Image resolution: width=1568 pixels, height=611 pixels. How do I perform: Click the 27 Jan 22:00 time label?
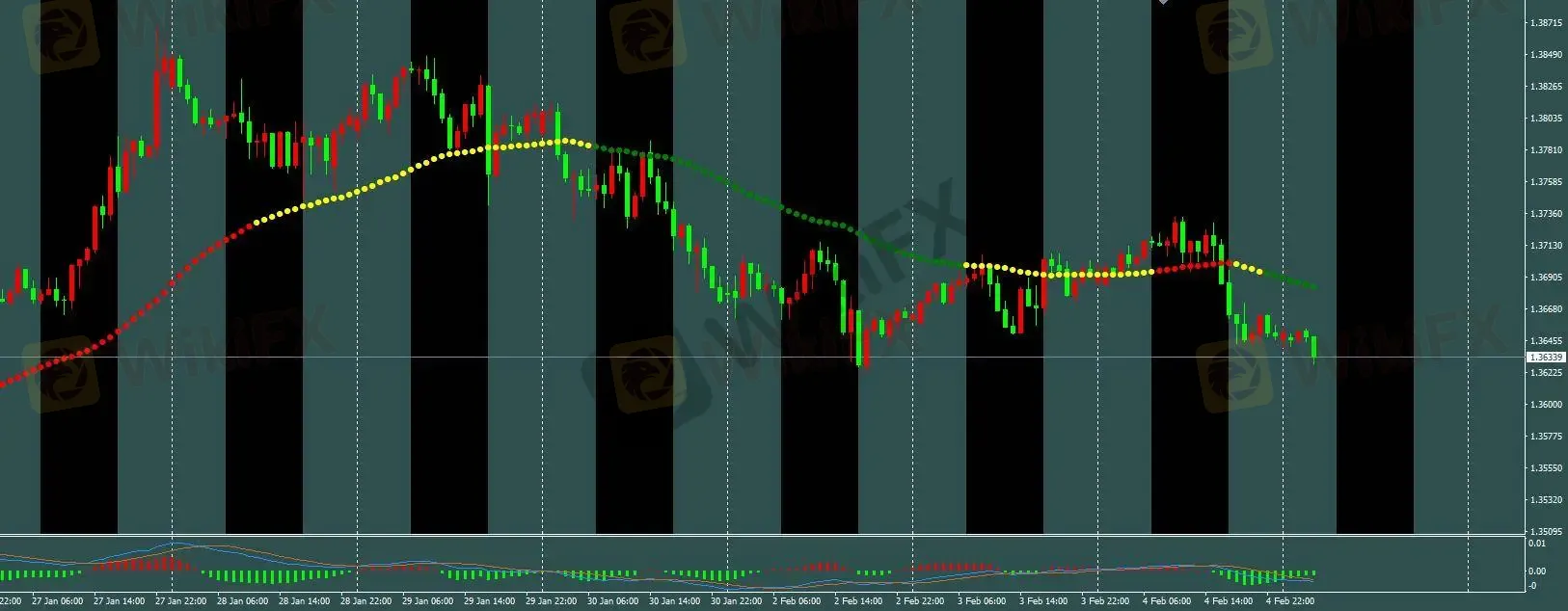coord(181,601)
